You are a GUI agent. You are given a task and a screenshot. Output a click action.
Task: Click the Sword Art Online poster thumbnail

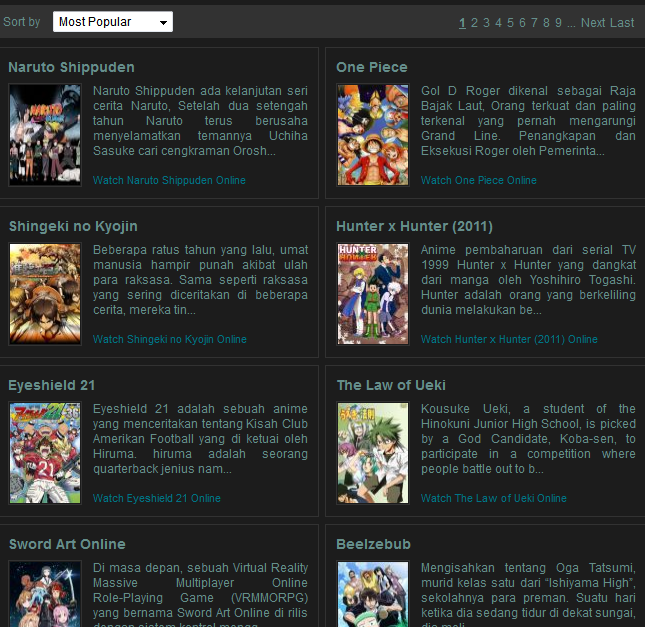pos(45,594)
